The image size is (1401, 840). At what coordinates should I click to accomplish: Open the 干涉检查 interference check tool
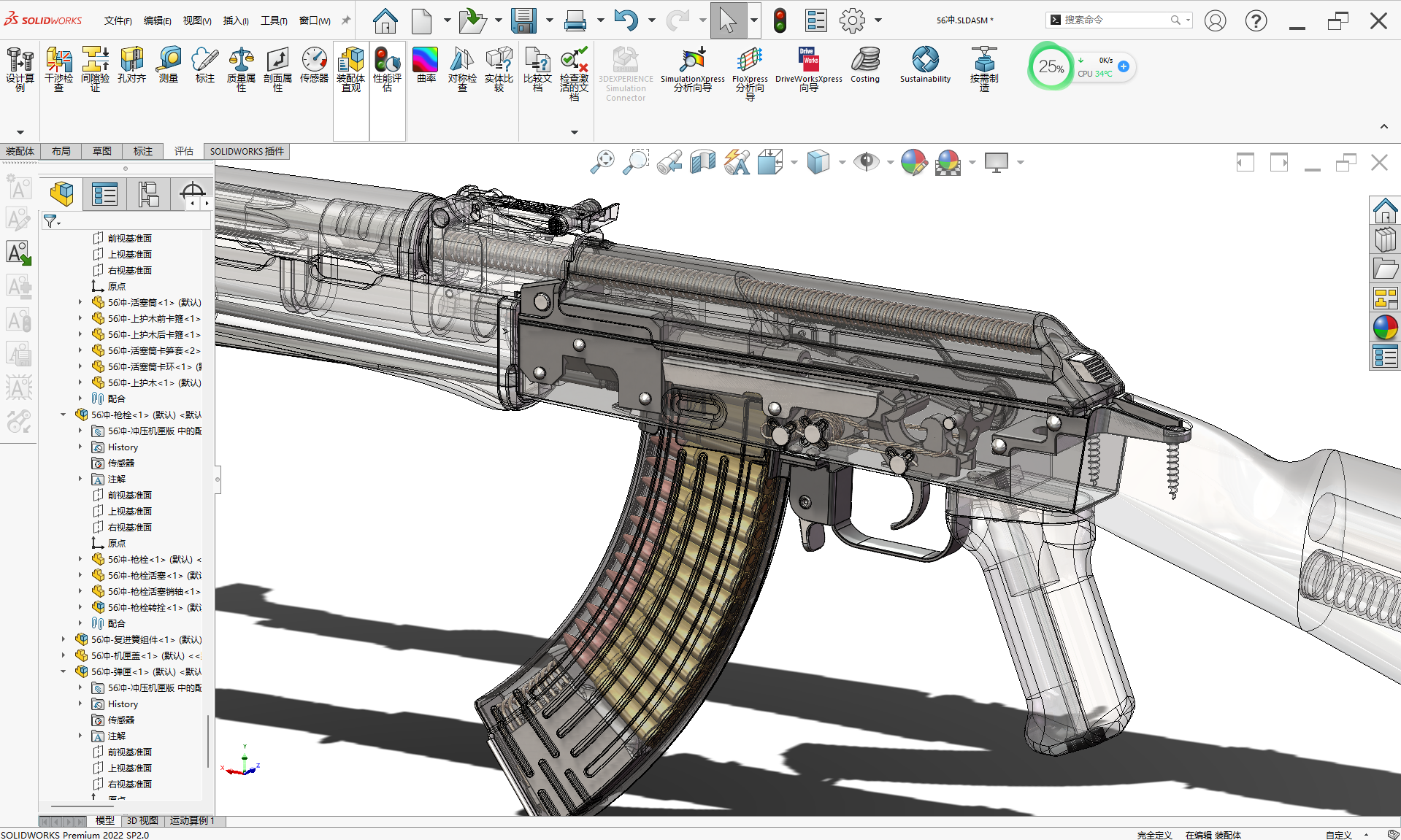coord(58,69)
